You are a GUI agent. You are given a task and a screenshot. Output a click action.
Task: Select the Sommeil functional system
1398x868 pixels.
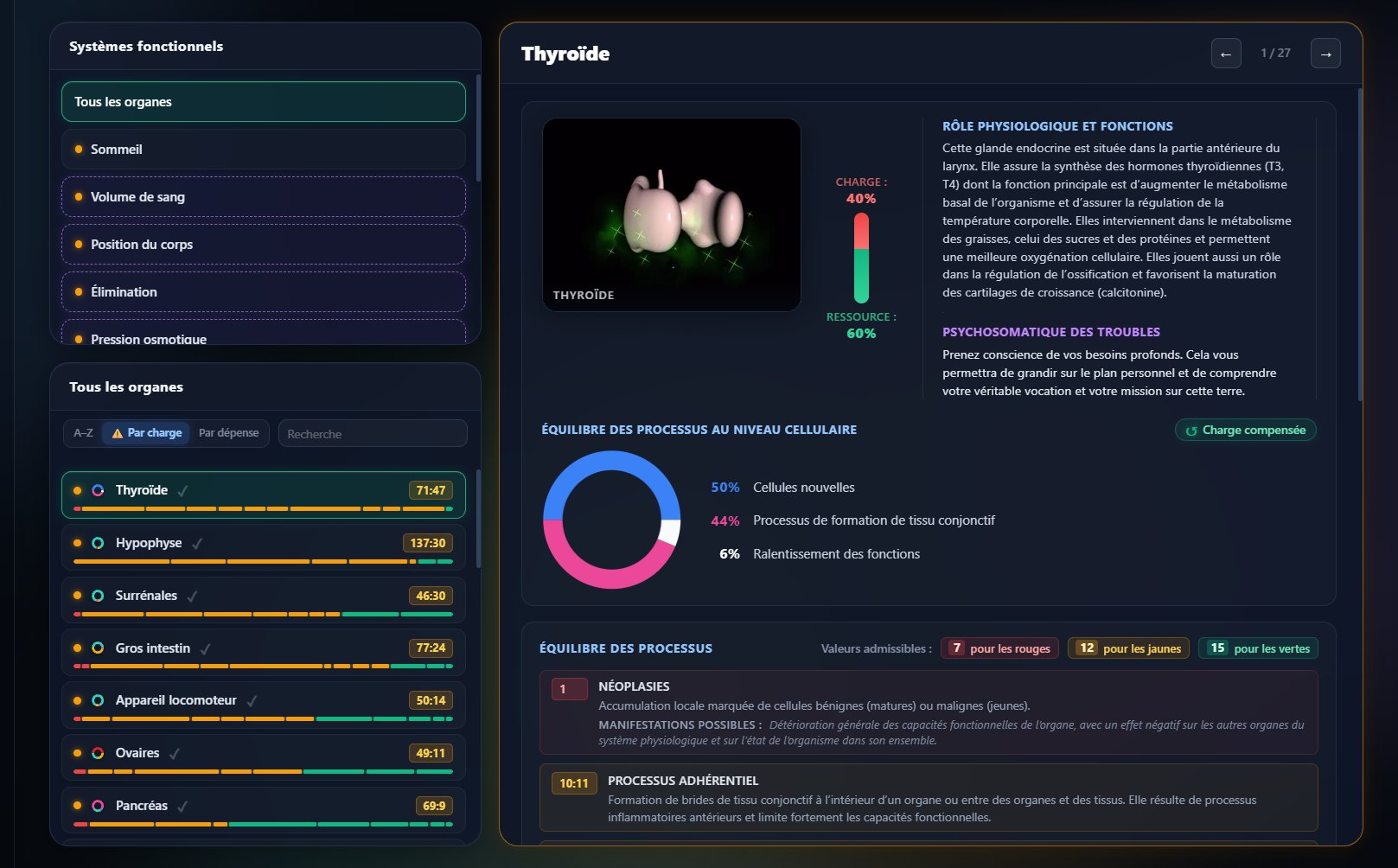[264, 150]
